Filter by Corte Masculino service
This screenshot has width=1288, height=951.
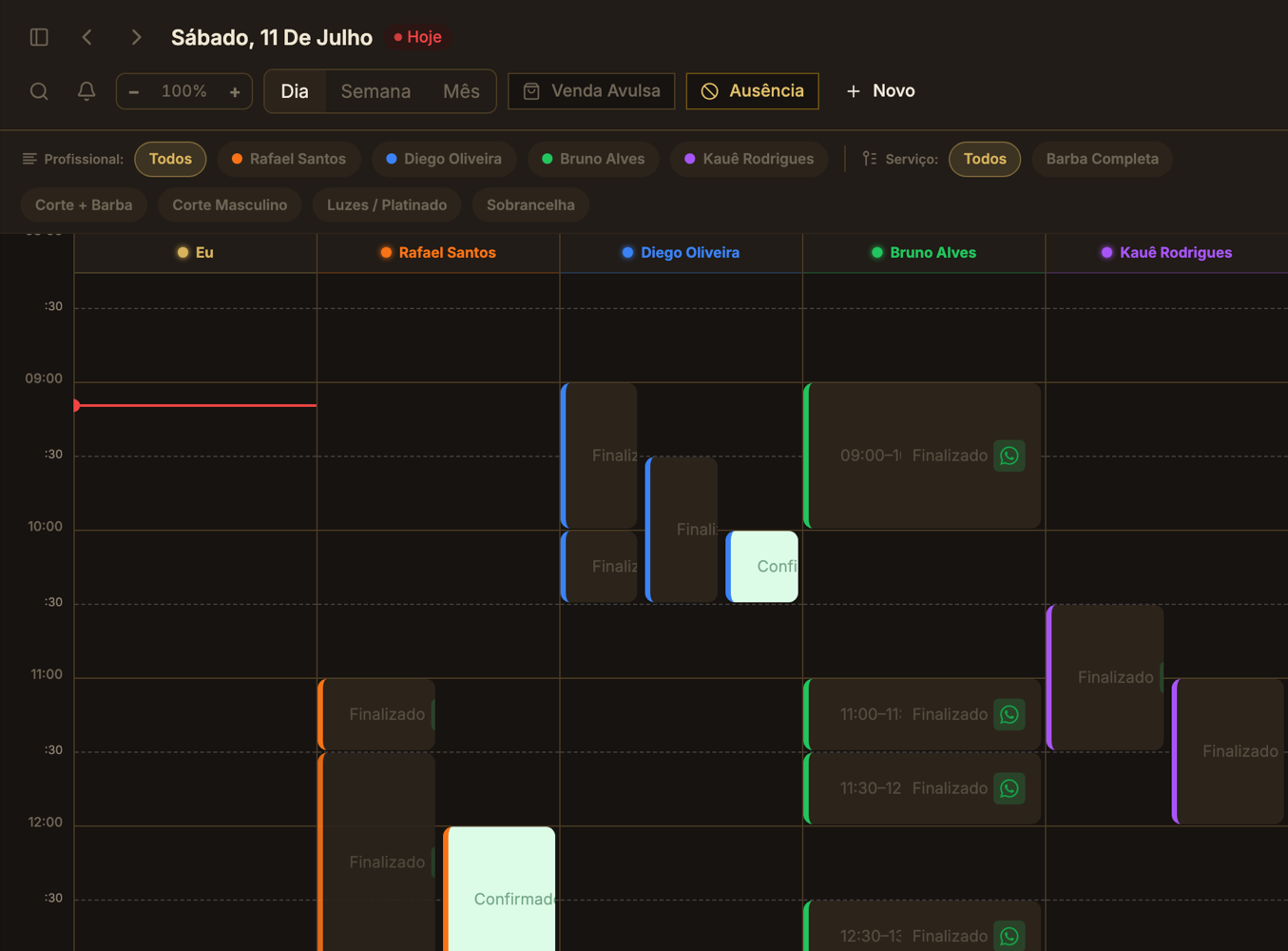pyautogui.click(x=229, y=205)
